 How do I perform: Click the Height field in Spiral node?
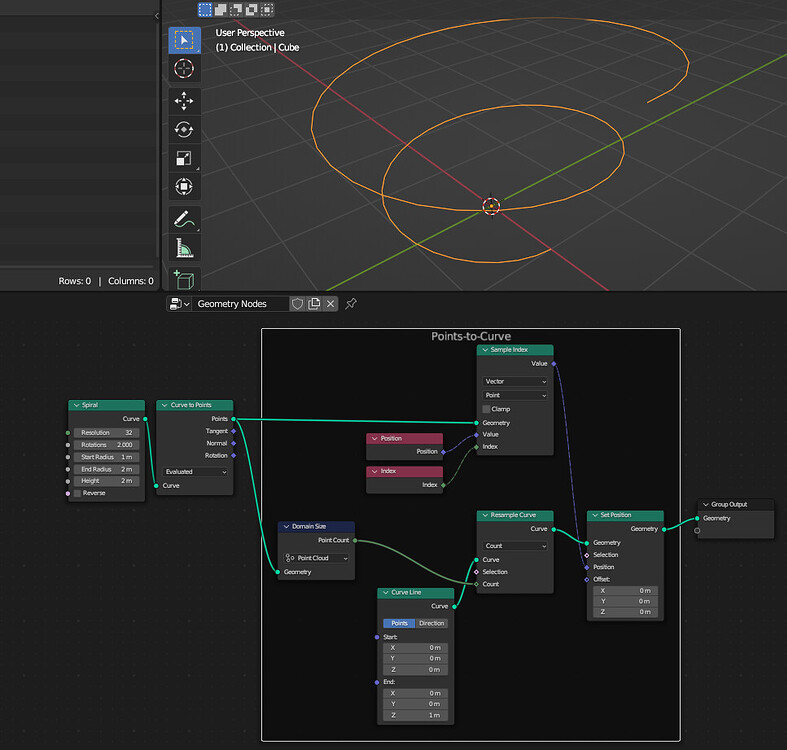coord(106,481)
